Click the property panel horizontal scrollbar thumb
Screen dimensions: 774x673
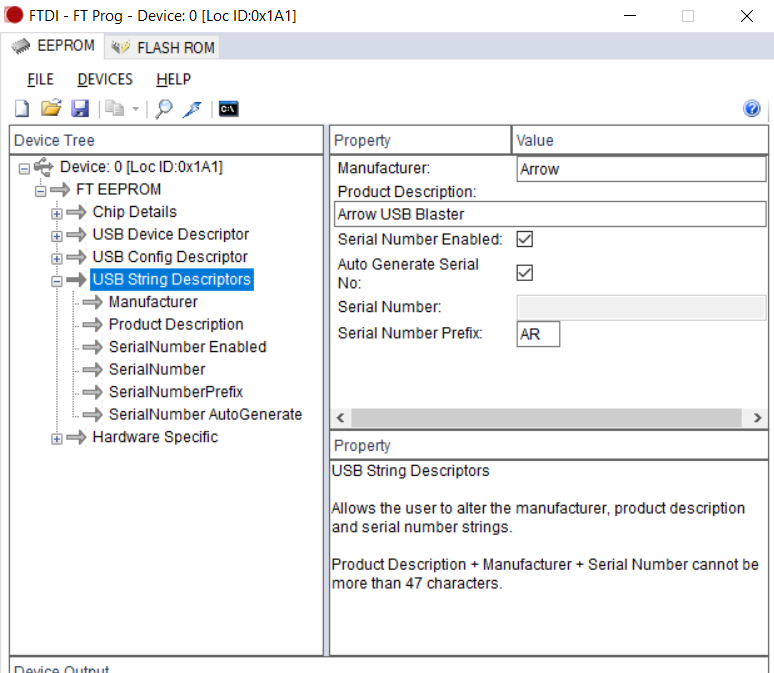[x=546, y=418]
